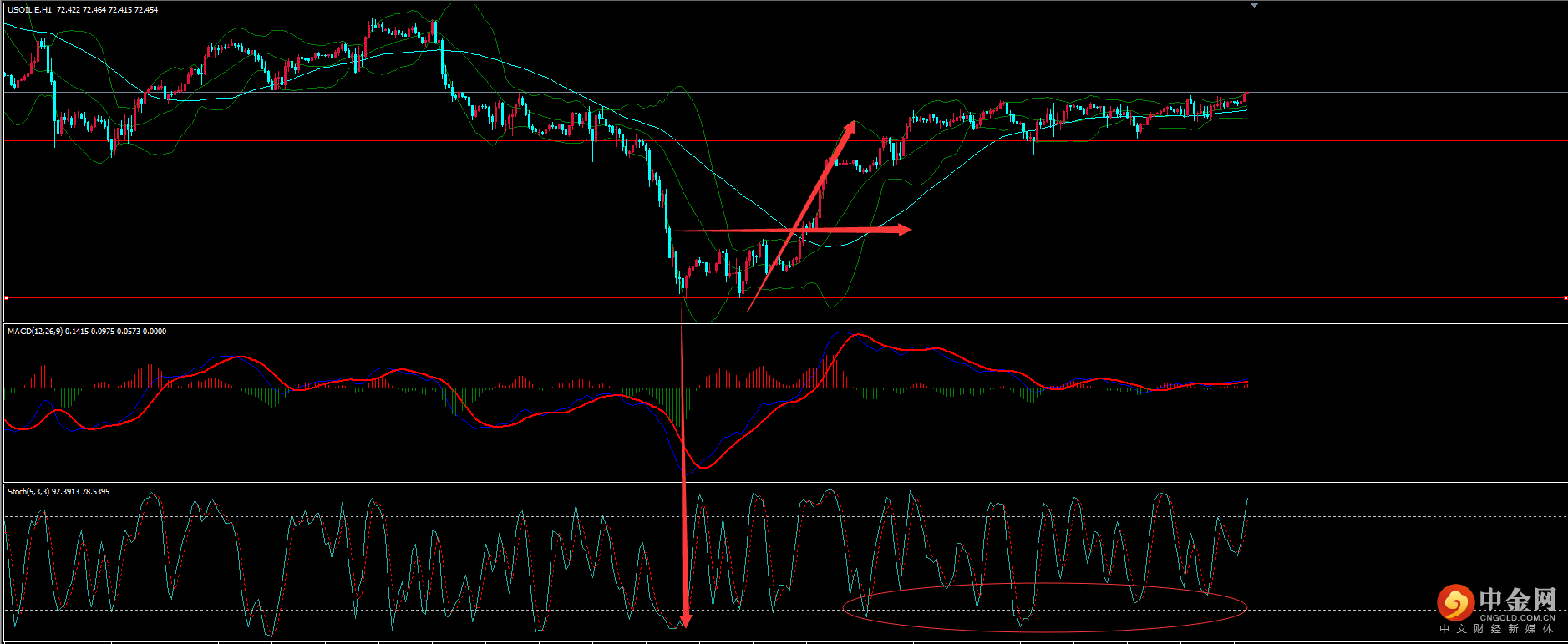The width and height of the screenshot is (1568, 644).
Task: Select the left handle of the lower red line
Action: (6, 297)
